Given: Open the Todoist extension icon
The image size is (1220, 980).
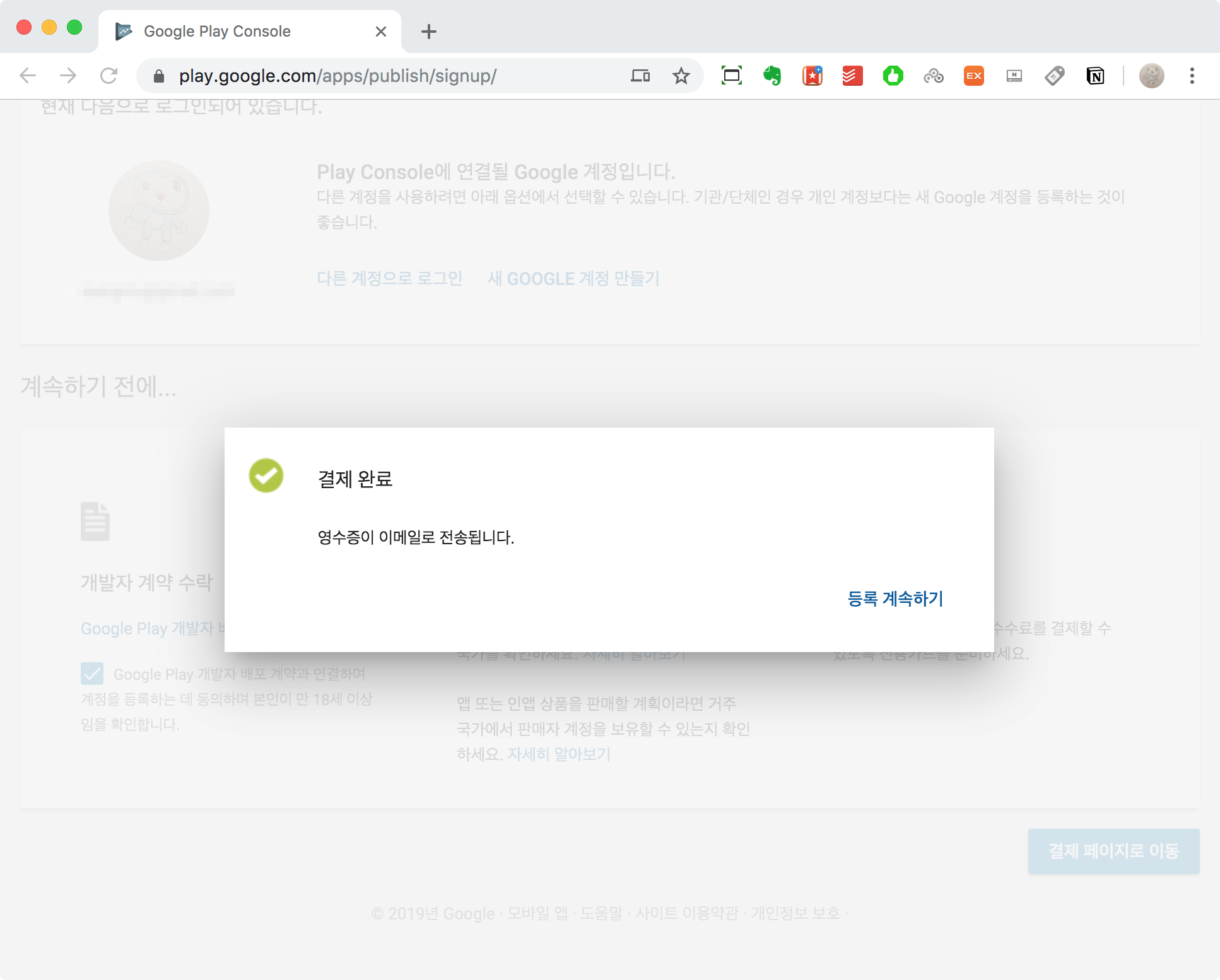Looking at the screenshot, I should (852, 76).
